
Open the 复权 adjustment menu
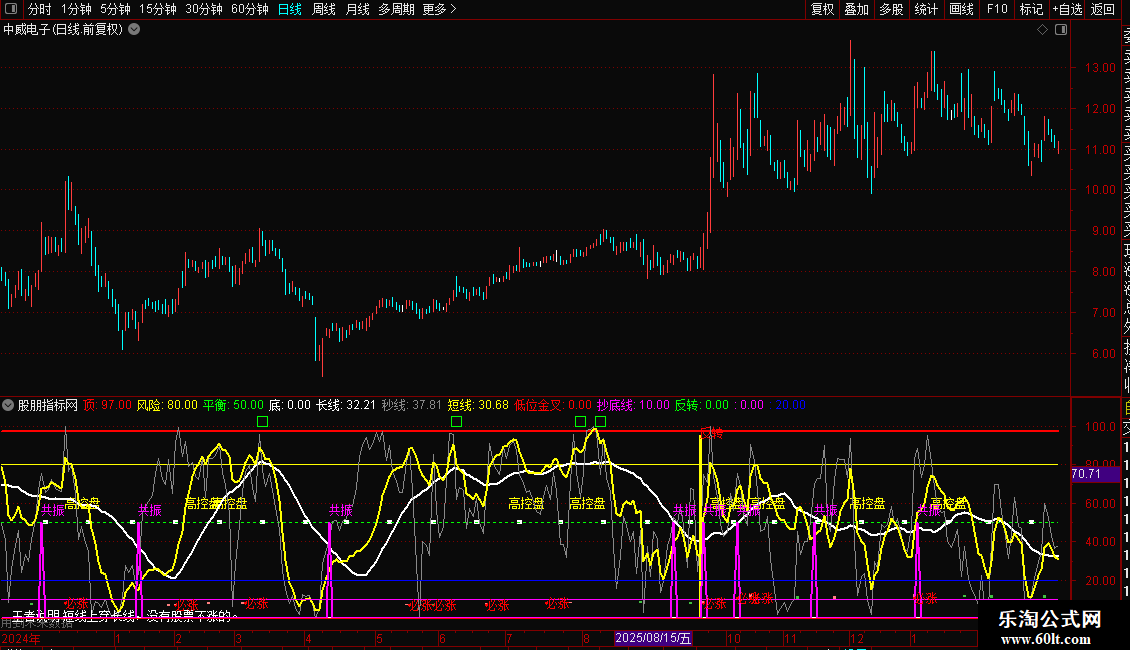point(822,9)
